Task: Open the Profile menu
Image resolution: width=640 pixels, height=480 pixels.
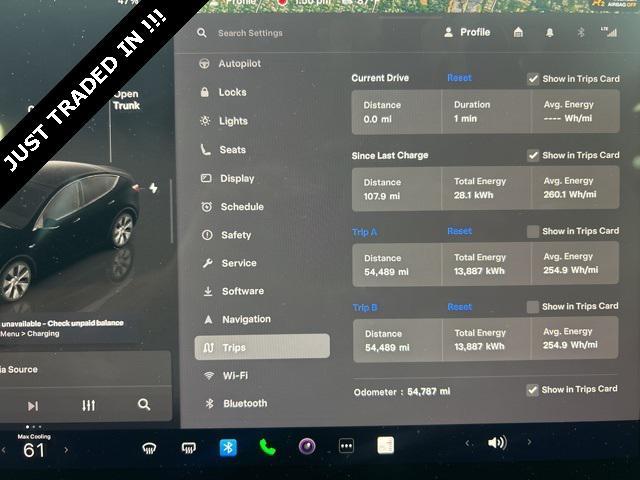Action: pos(467,32)
